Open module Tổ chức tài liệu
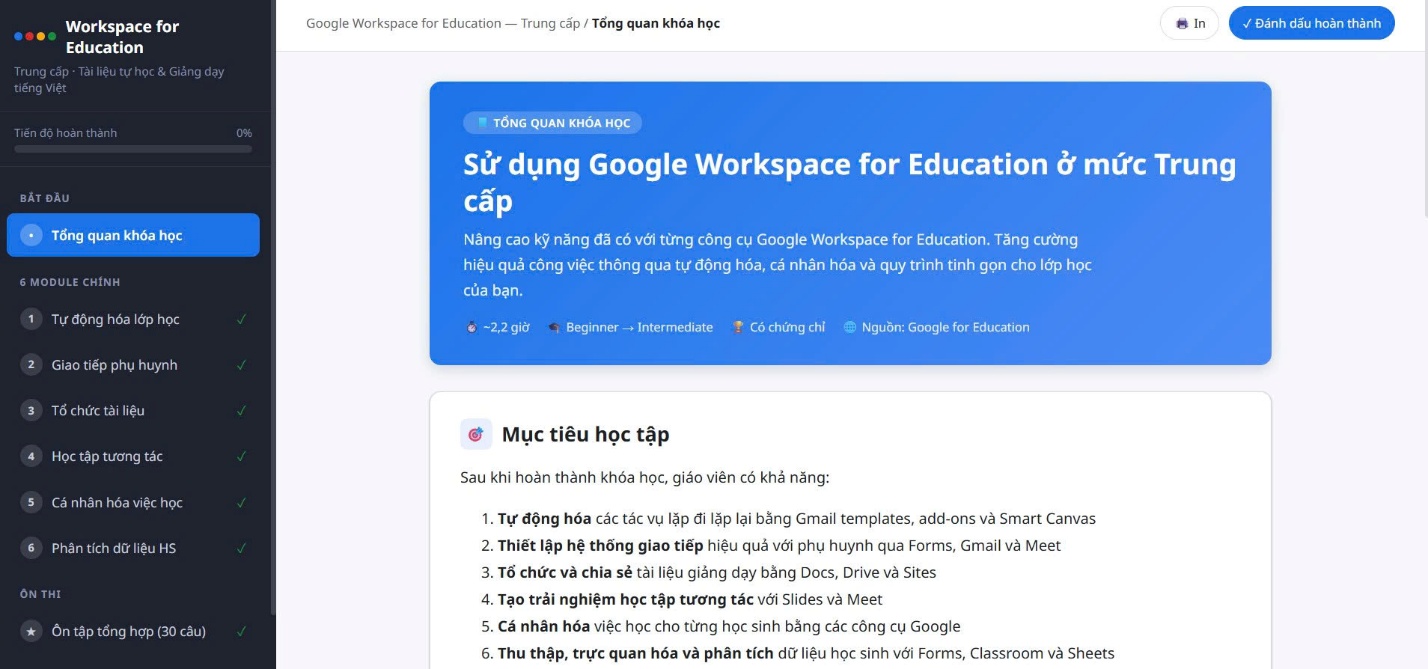 coord(133,410)
